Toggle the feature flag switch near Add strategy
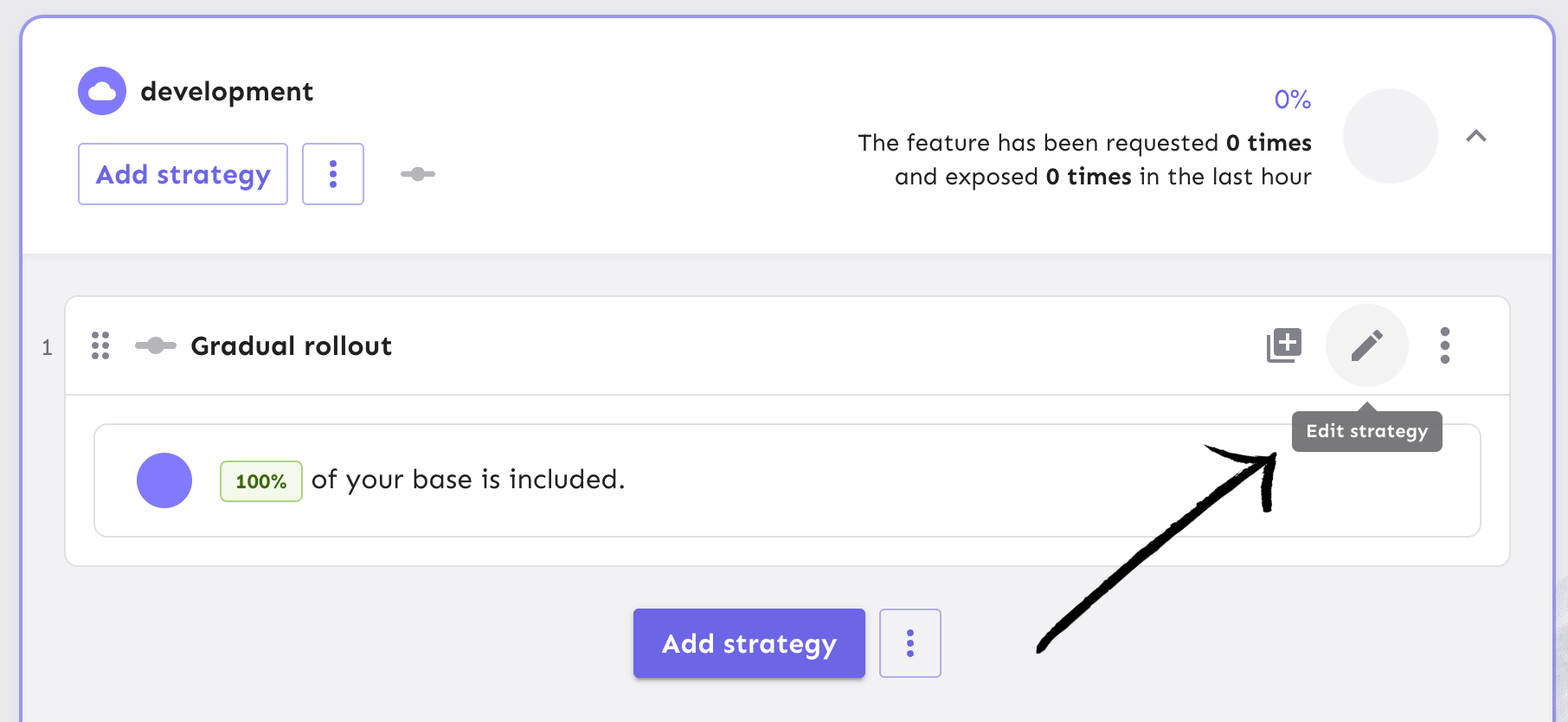Image resolution: width=1568 pixels, height=722 pixels. pyautogui.click(x=418, y=174)
